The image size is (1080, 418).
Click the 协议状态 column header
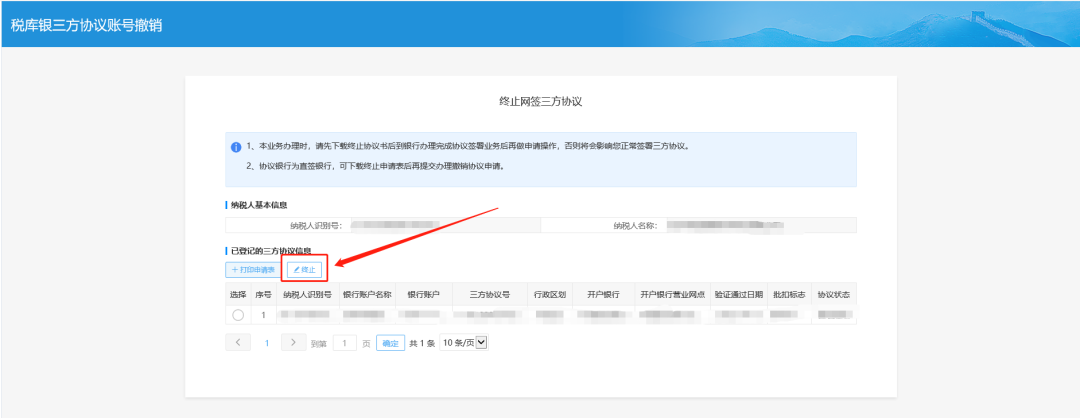click(833, 295)
